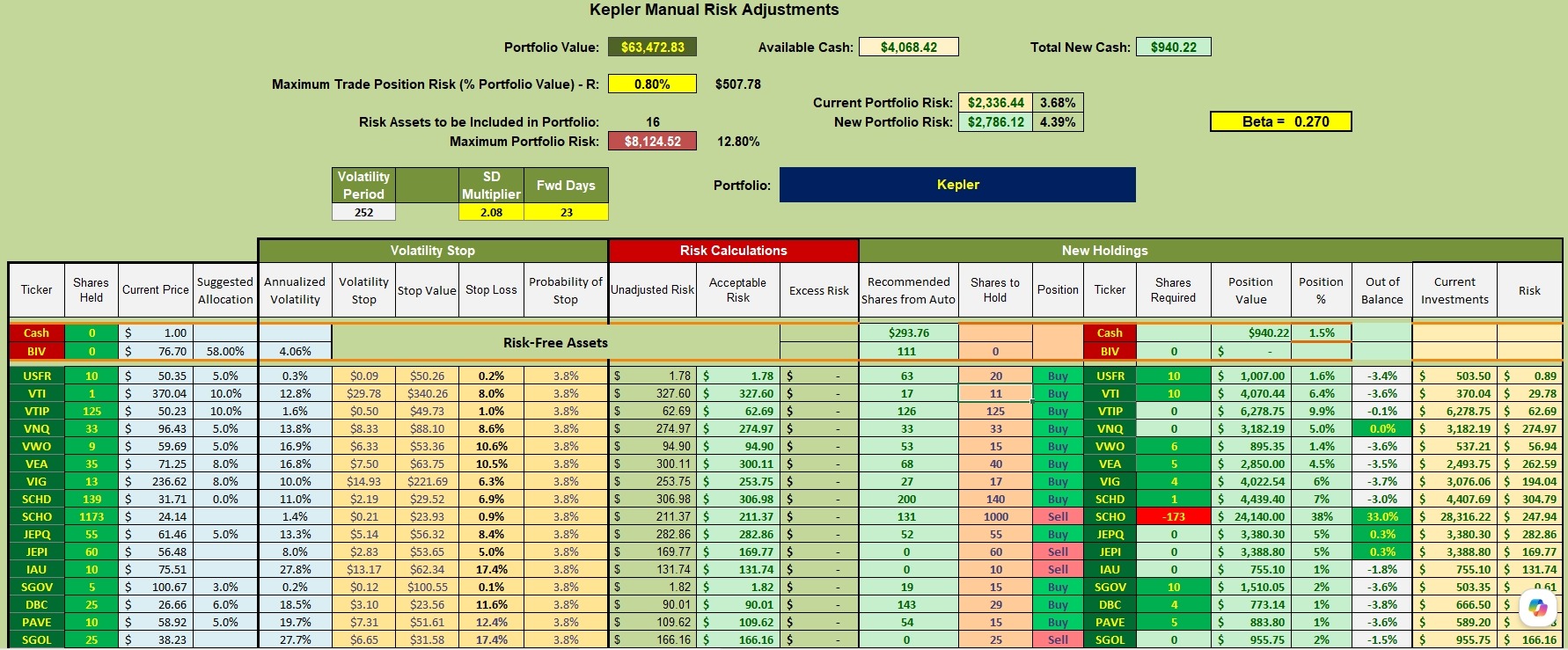Select the SGOV current price 100.67
This screenshot has height=650, width=1568.
click(155, 587)
